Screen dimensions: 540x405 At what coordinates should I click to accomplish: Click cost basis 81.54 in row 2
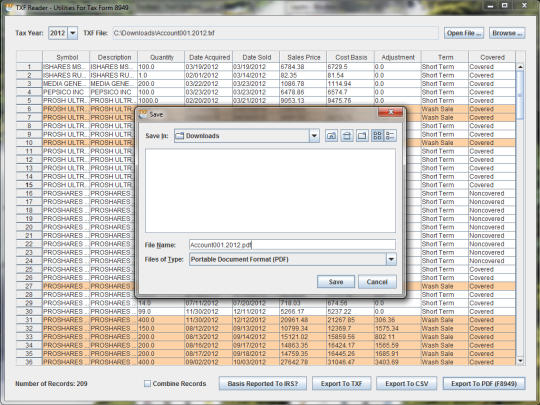coord(351,75)
